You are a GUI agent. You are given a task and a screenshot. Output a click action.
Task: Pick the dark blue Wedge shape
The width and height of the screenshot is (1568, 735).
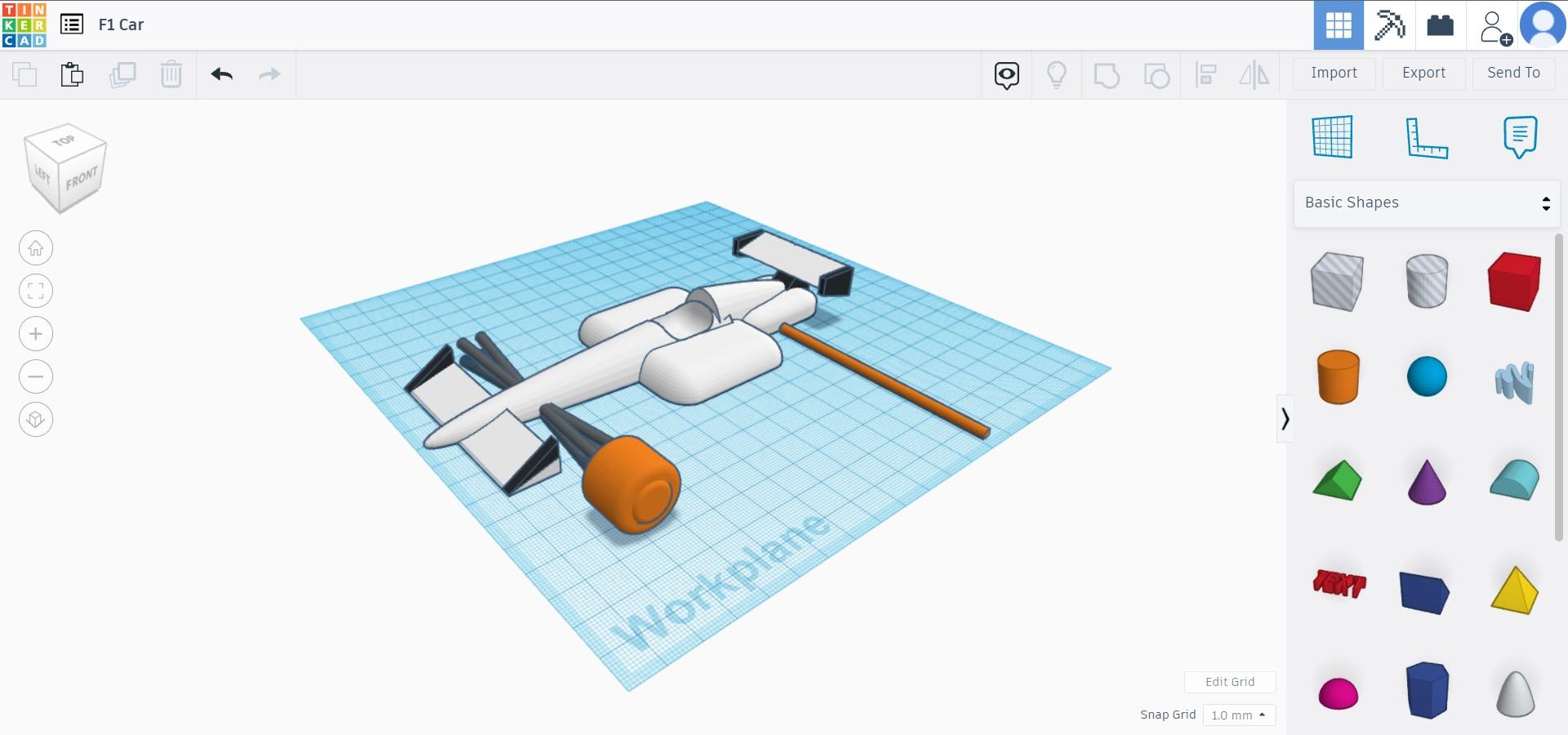coord(1424,592)
